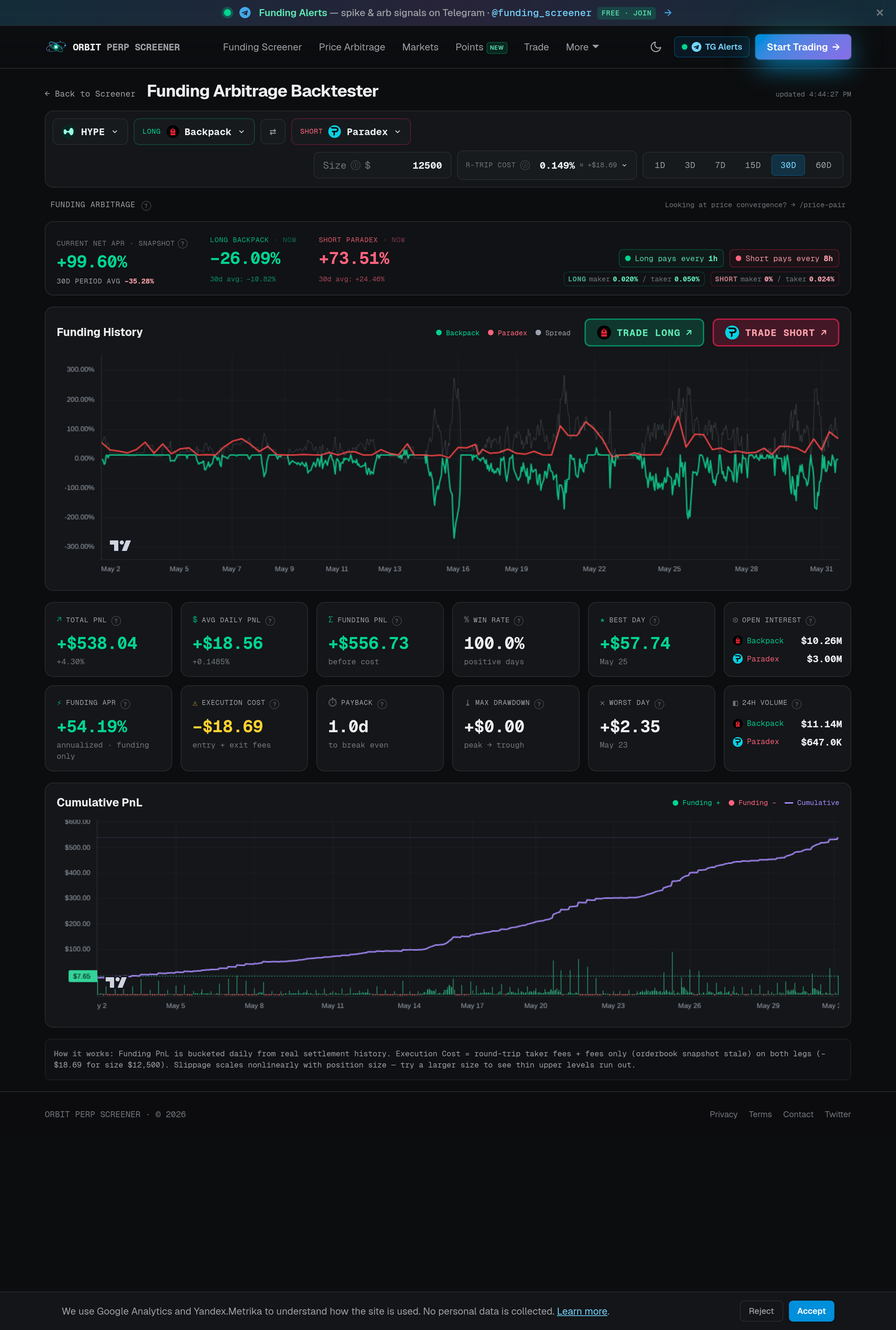Click the Current Net APR snapshot help icon

click(x=183, y=243)
